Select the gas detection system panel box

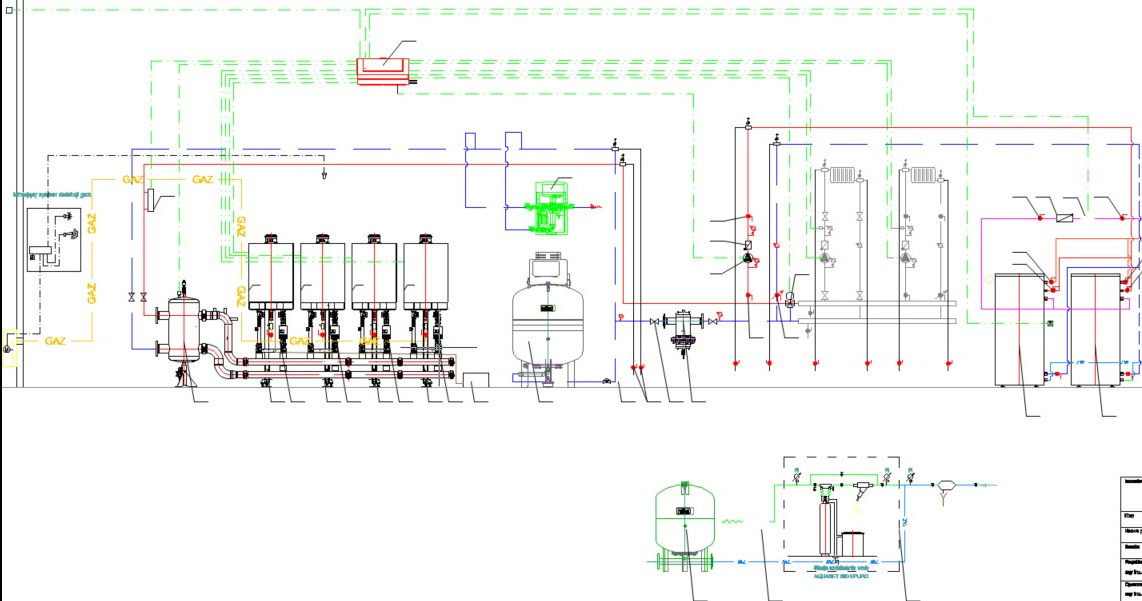(x=53, y=240)
